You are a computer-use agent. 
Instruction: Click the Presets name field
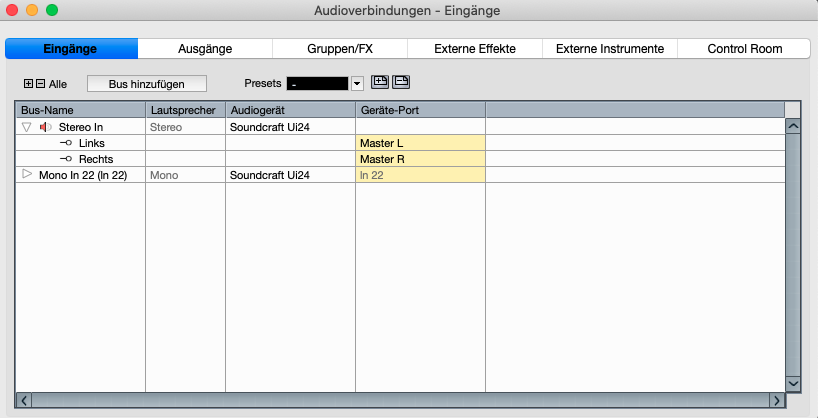point(317,84)
